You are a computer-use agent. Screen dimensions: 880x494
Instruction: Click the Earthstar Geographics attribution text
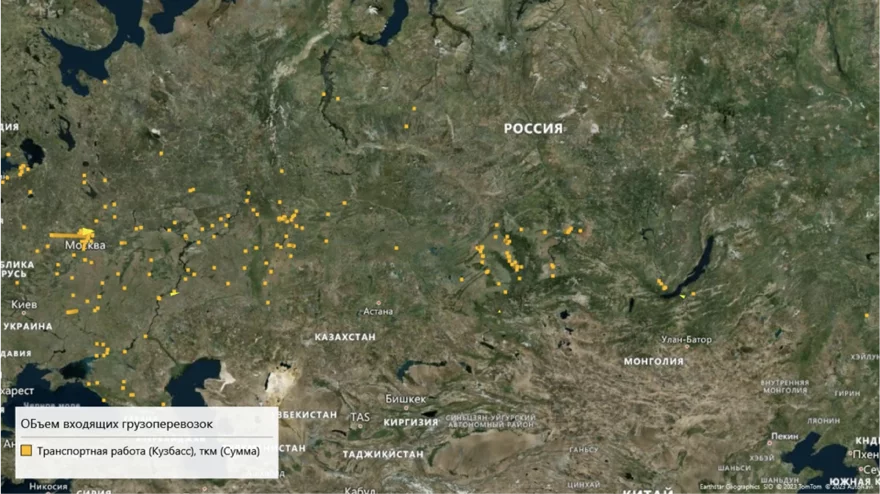(x=730, y=487)
